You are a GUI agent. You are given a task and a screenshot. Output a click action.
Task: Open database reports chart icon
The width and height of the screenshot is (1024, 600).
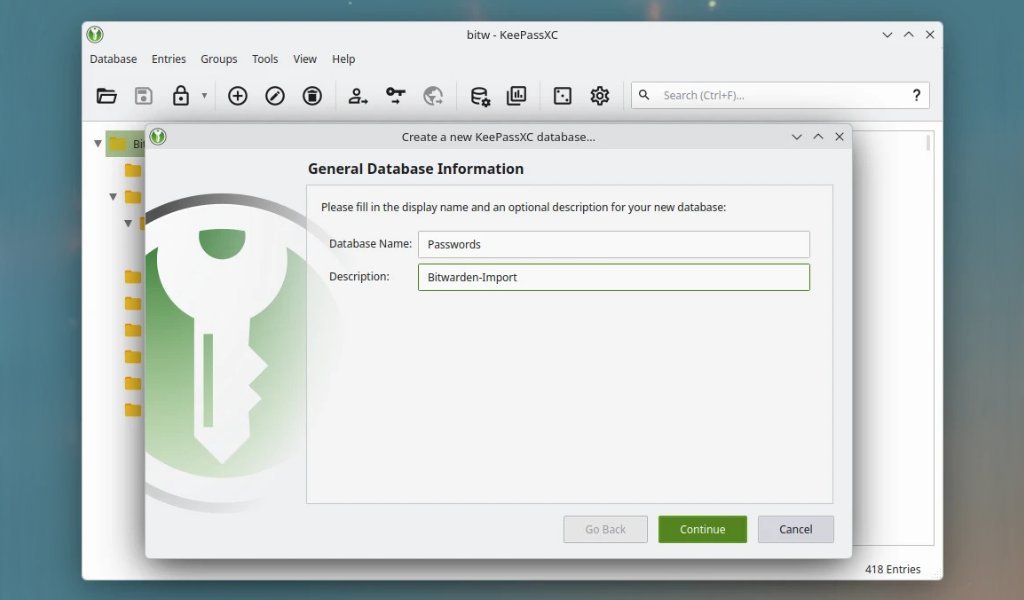[517, 96]
